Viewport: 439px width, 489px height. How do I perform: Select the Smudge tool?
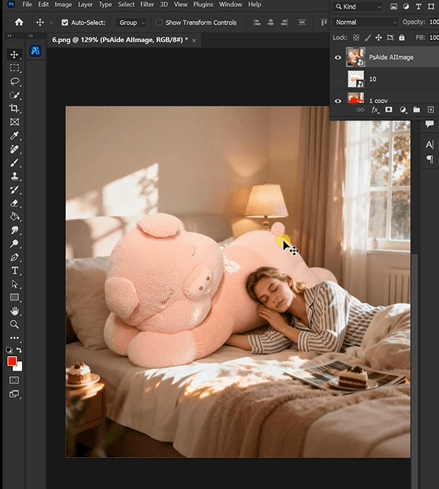point(14,230)
